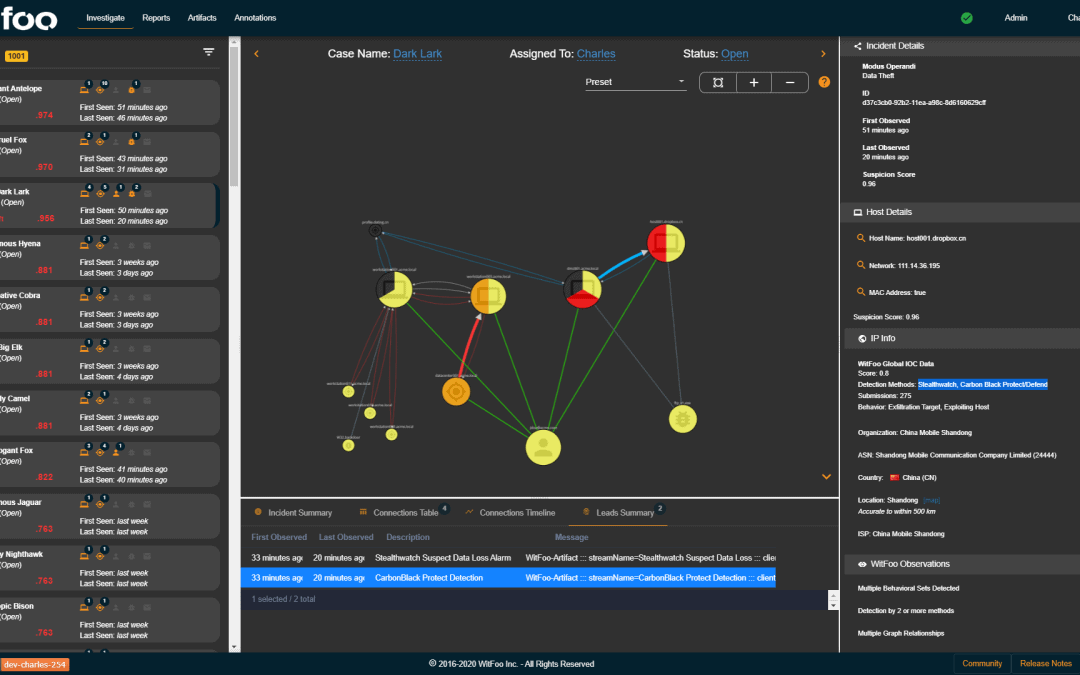Switch to Leads Summary tab

click(x=619, y=512)
